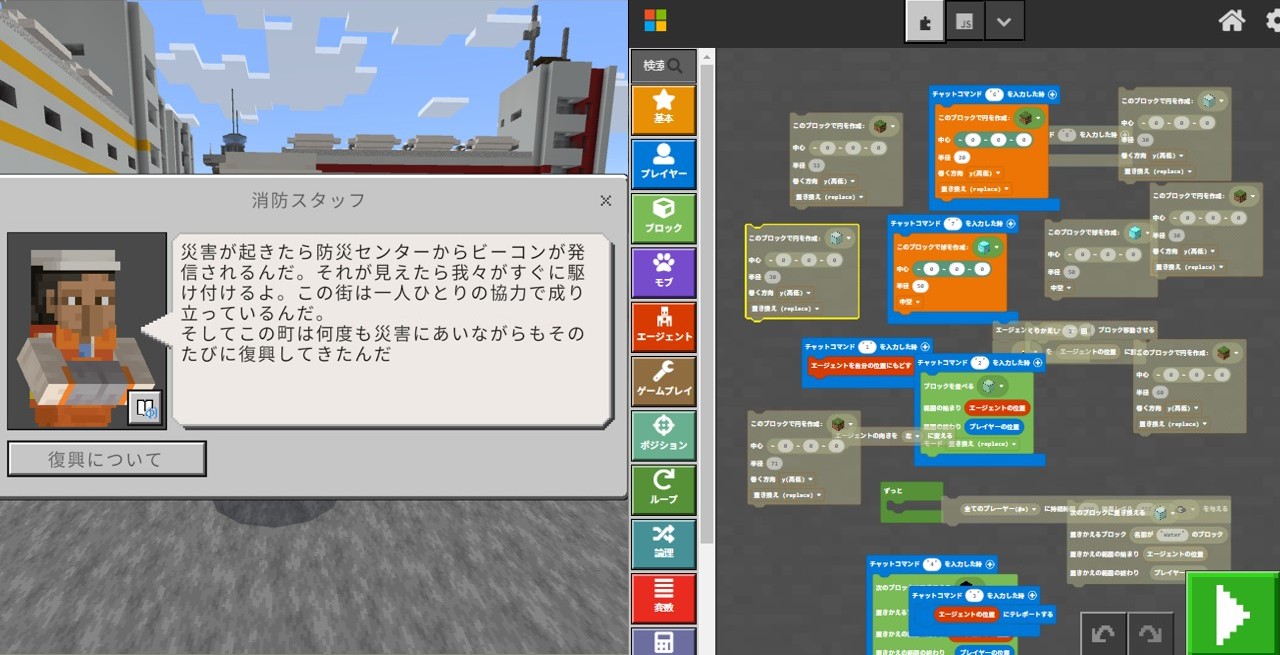Open the settings gear menu
The height and width of the screenshot is (655, 1280).
pos(1273,20)
